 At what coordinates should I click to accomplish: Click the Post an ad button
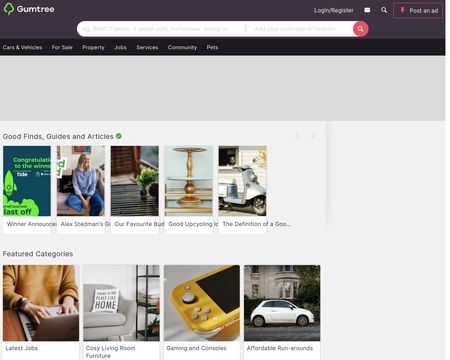click(x=418, y=10)
